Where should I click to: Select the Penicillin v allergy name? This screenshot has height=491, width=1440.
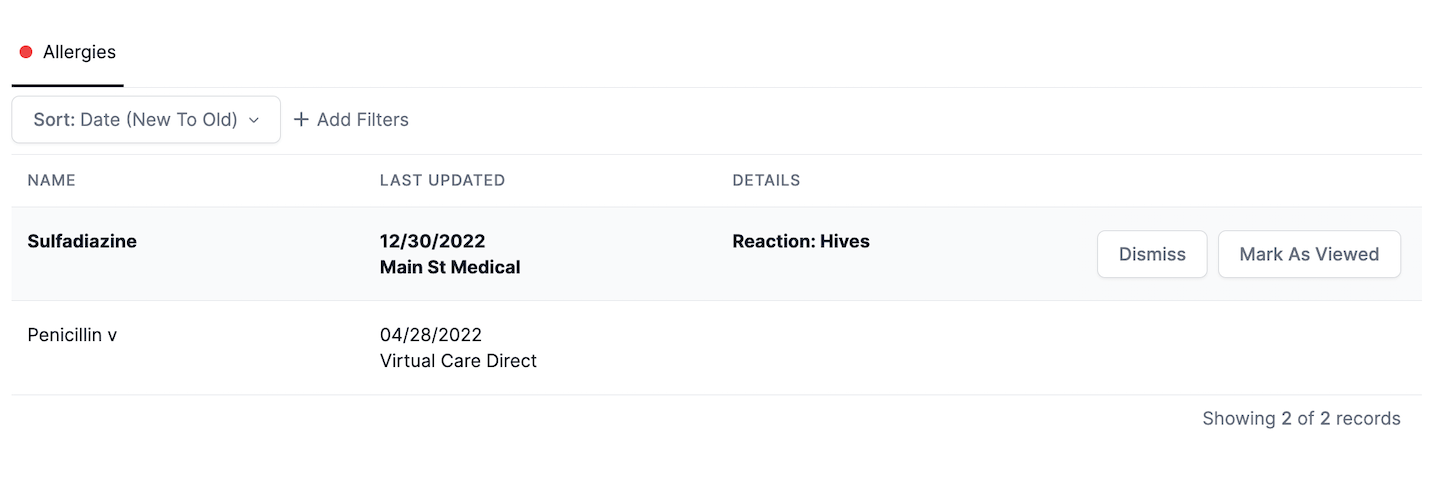[72, 335]
